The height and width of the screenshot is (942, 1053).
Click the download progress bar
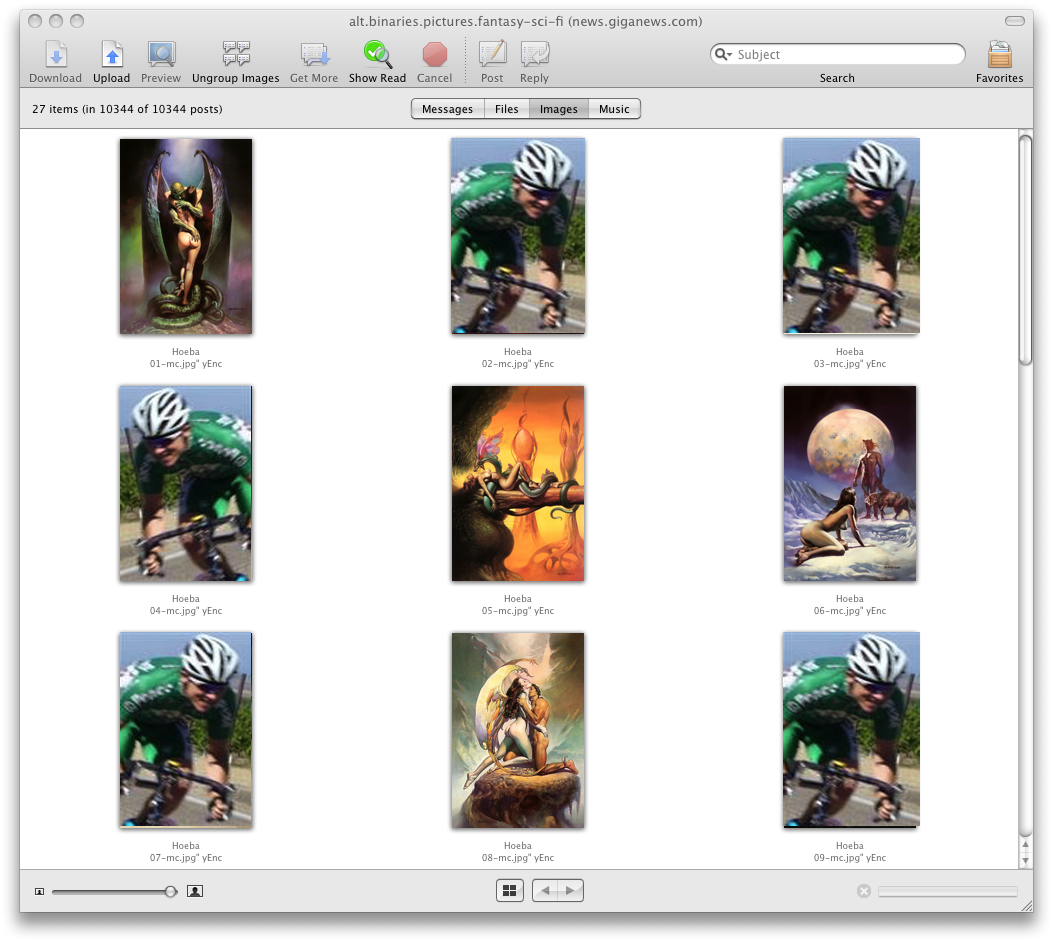point(948,892)
